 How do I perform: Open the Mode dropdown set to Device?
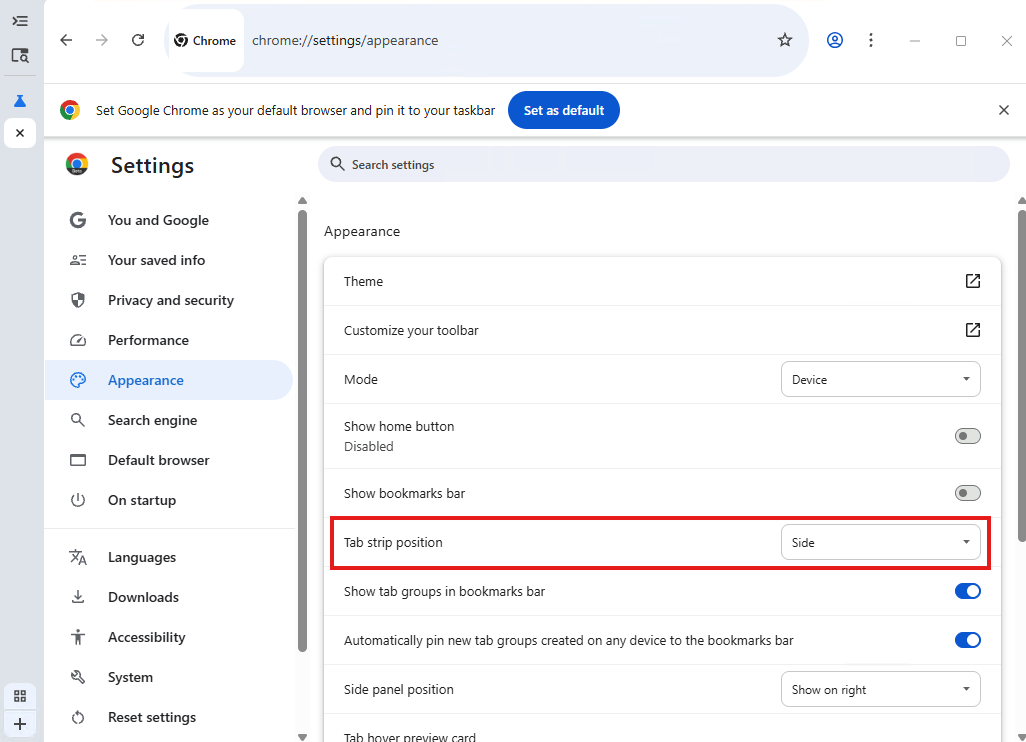coord(880,379)
